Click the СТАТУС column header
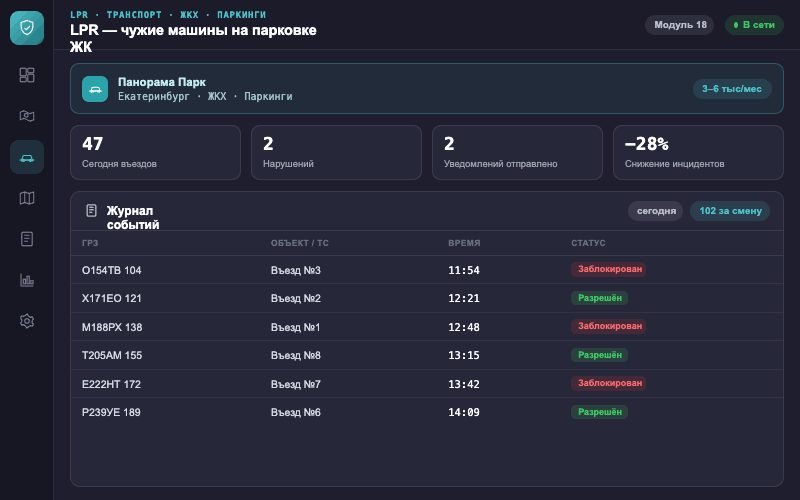 [x=588, y=243]
